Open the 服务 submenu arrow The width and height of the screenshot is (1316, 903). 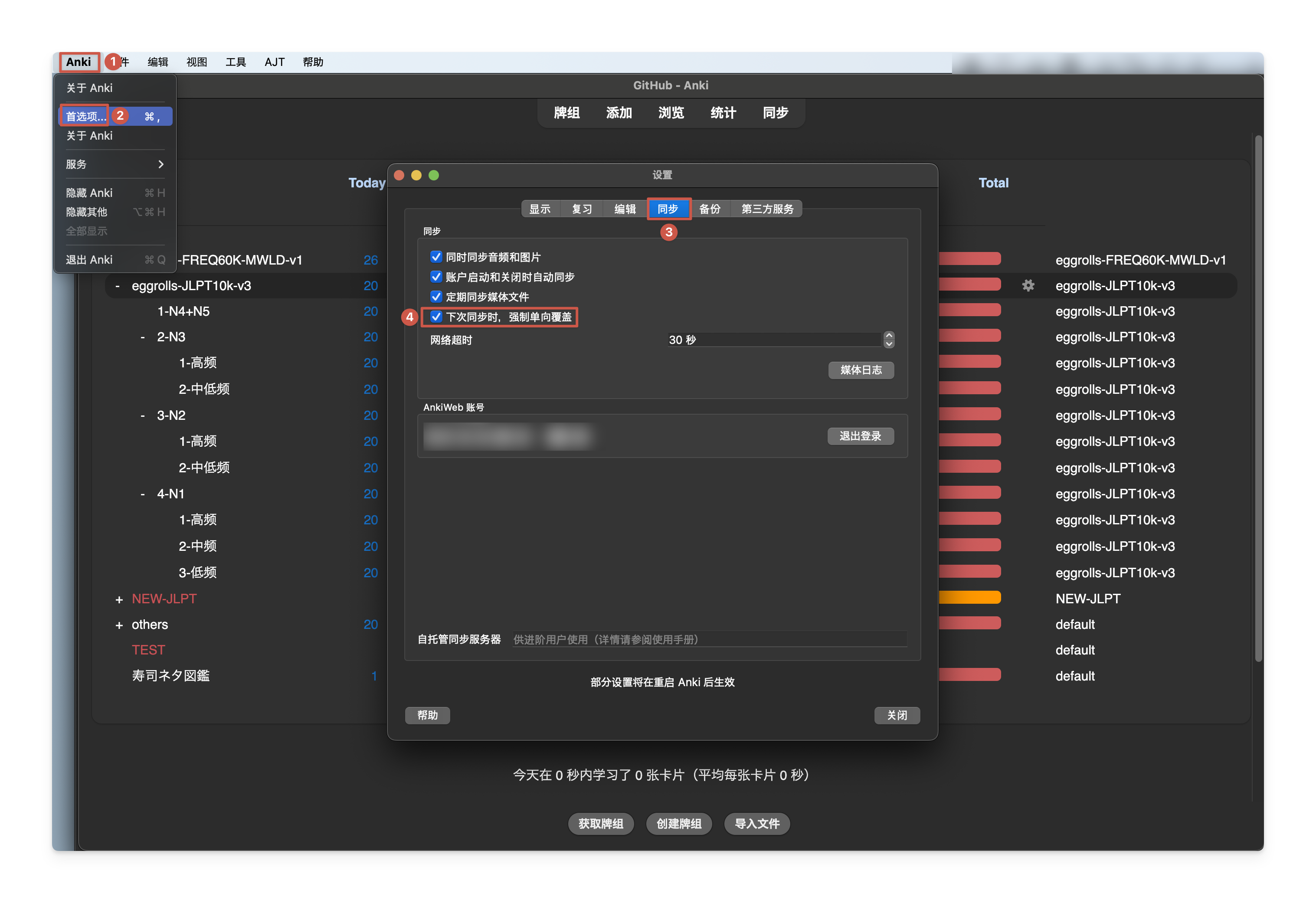click(161, 164)
